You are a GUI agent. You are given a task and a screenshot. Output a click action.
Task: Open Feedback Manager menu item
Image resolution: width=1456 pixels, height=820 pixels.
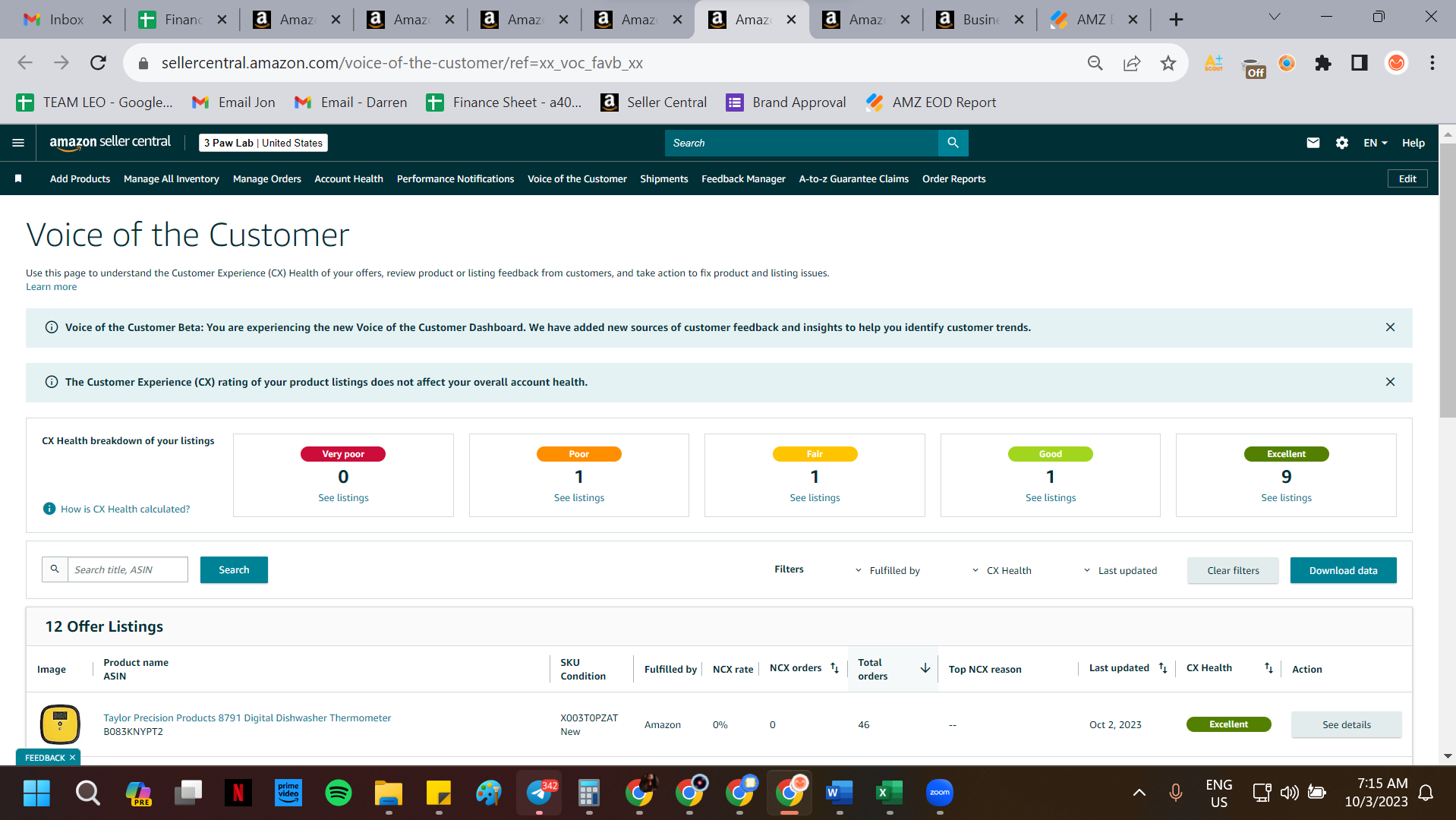(x=743, y=178)
